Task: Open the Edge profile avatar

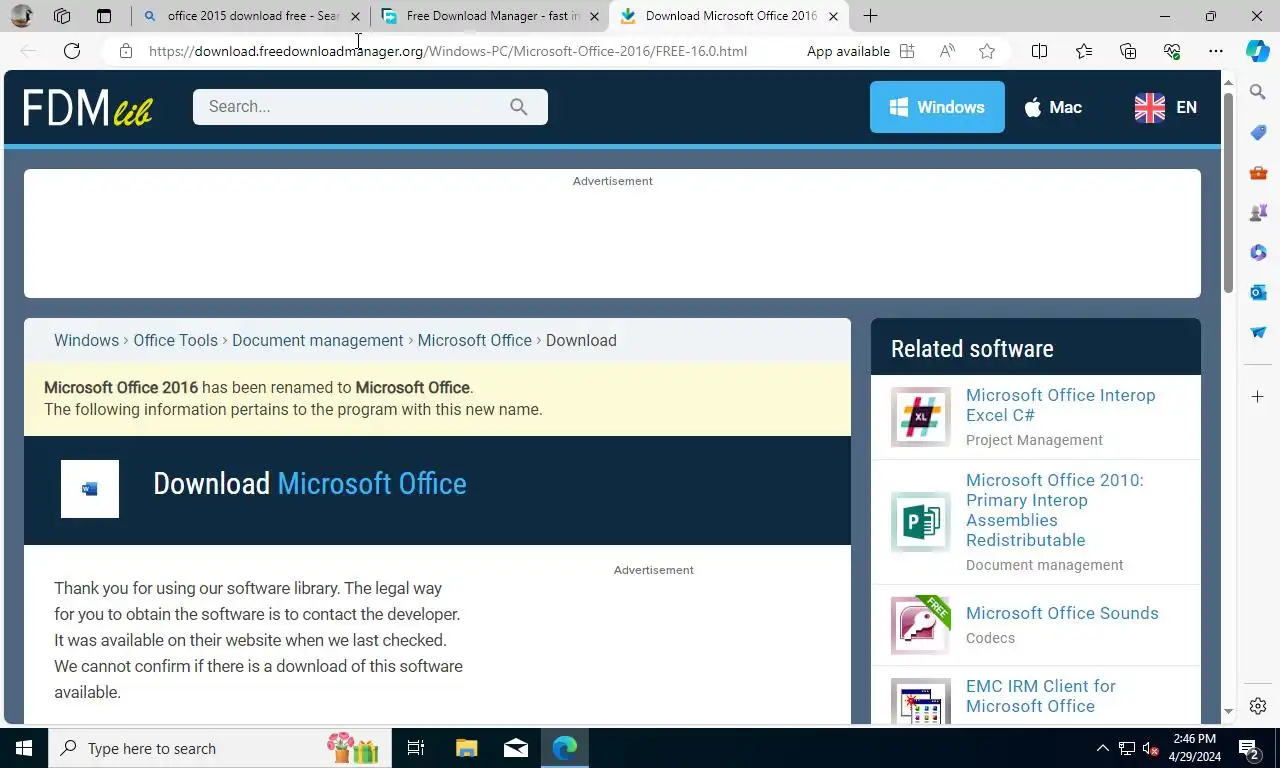Action: [21, 16]
